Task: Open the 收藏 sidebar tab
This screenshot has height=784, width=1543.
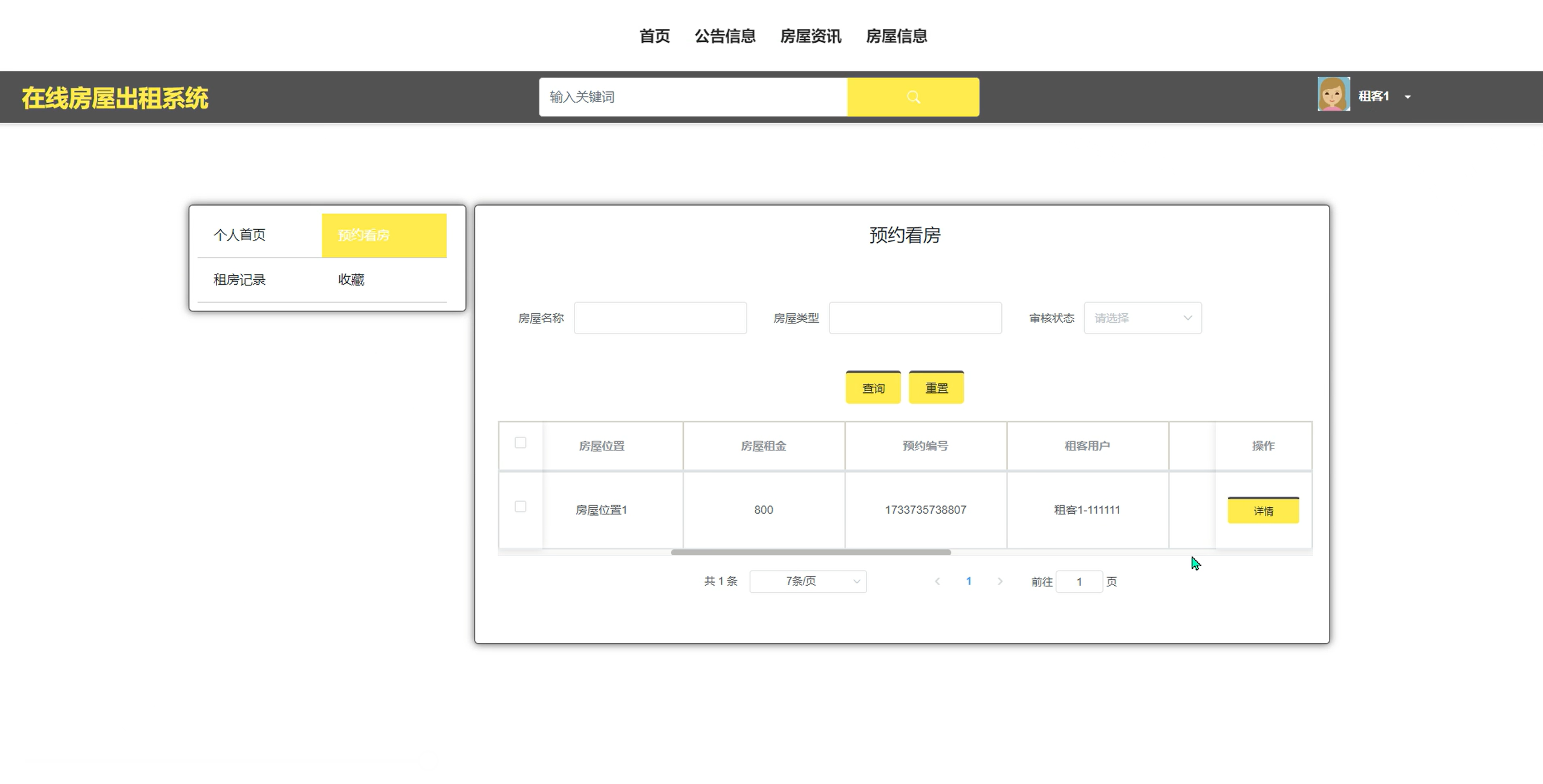Action: pyautogui.click(x=351, y=279)
